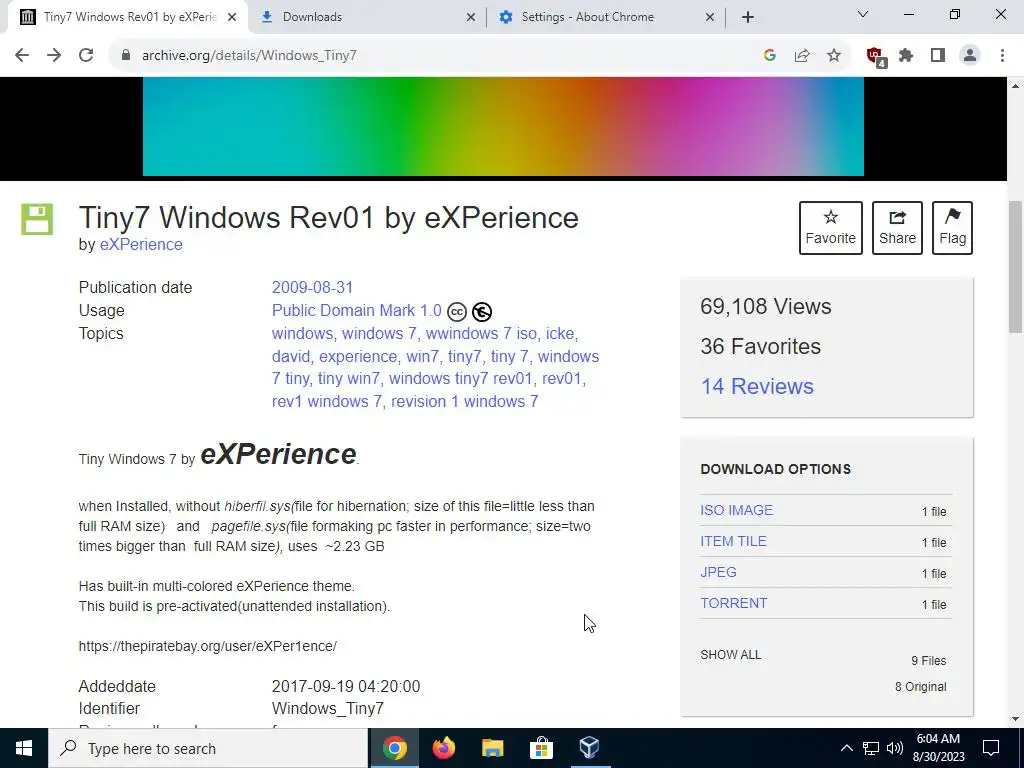Viewport: 1024px width, 768px height.
Task: Open the 'icke' topic link
Action: 560,334
